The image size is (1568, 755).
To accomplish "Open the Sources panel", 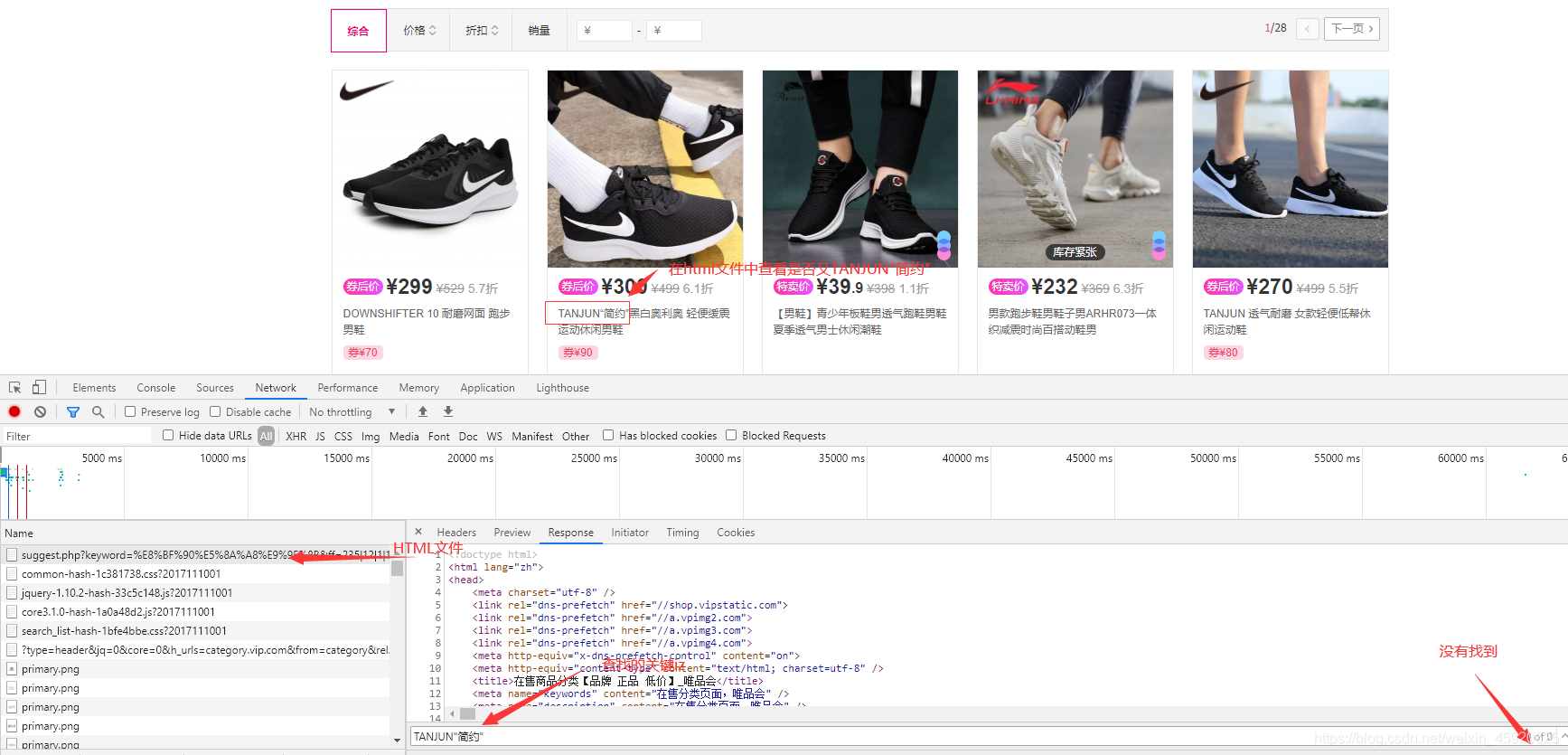I will coord(215,388).
